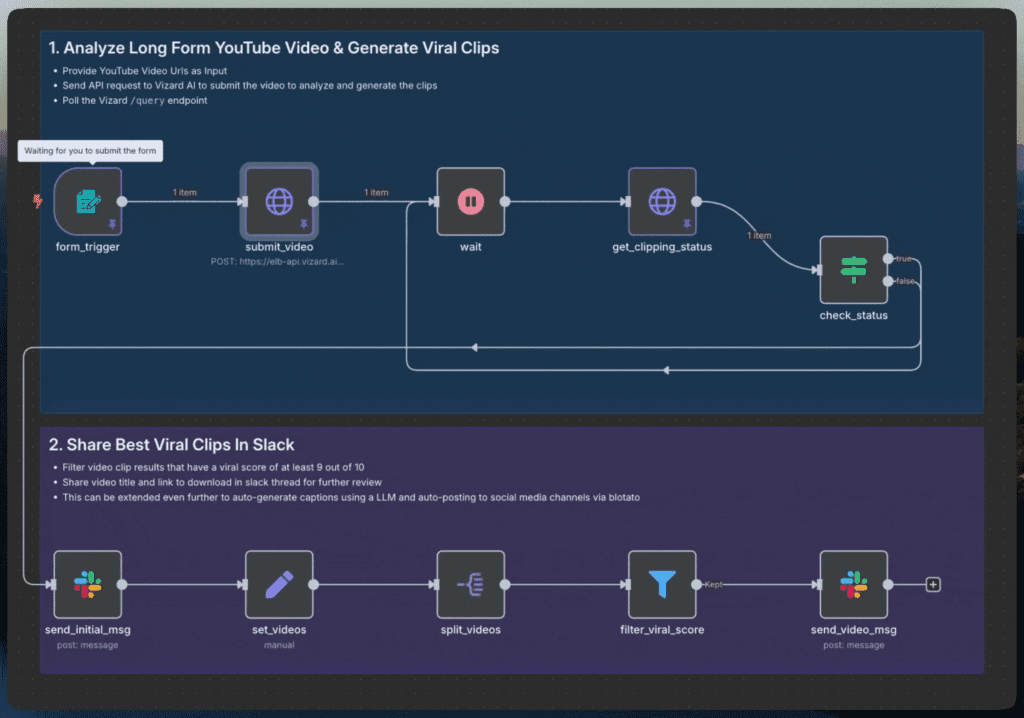Click the plus button after send_video_msg
Screen dimensions: 1024x718
933,585
